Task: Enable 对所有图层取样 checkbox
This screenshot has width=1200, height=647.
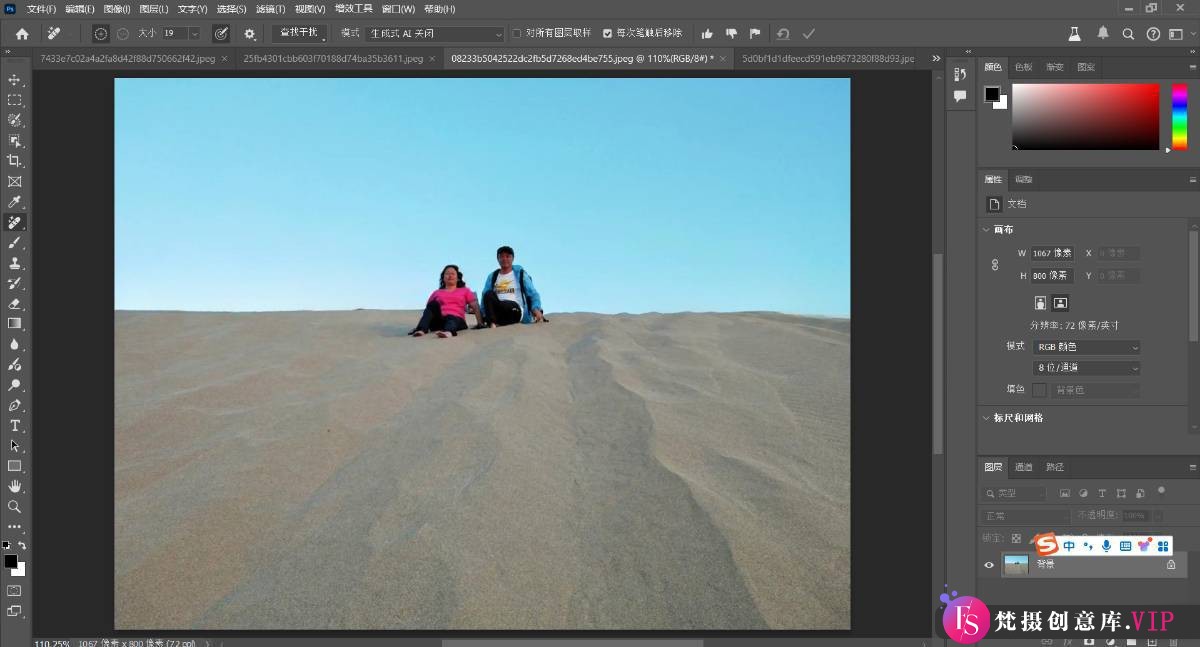Action: tap(516, 33)
